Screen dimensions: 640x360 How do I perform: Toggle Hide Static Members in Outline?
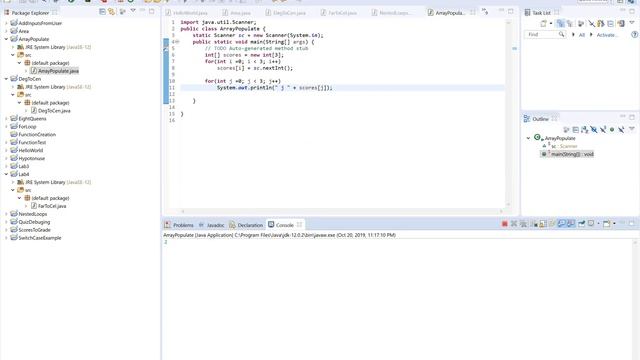coord(603,130)
